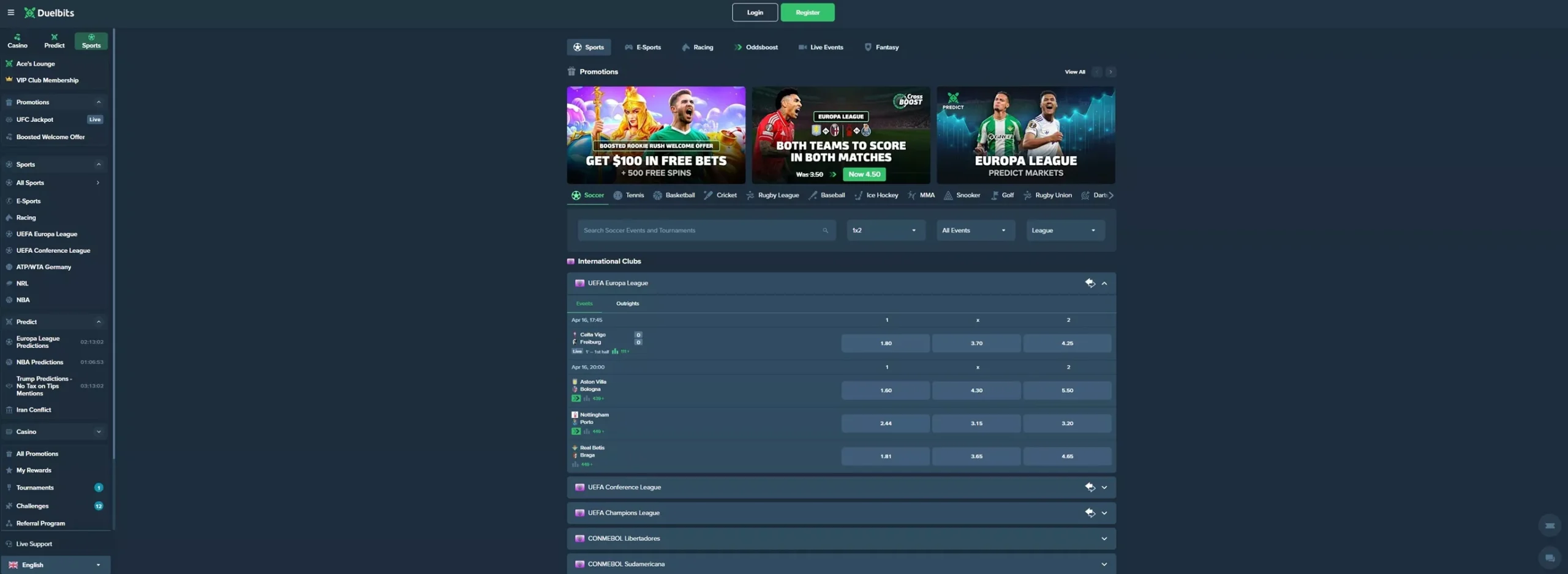
Task: Click View All promotions
Action: tap(1074, 72)
